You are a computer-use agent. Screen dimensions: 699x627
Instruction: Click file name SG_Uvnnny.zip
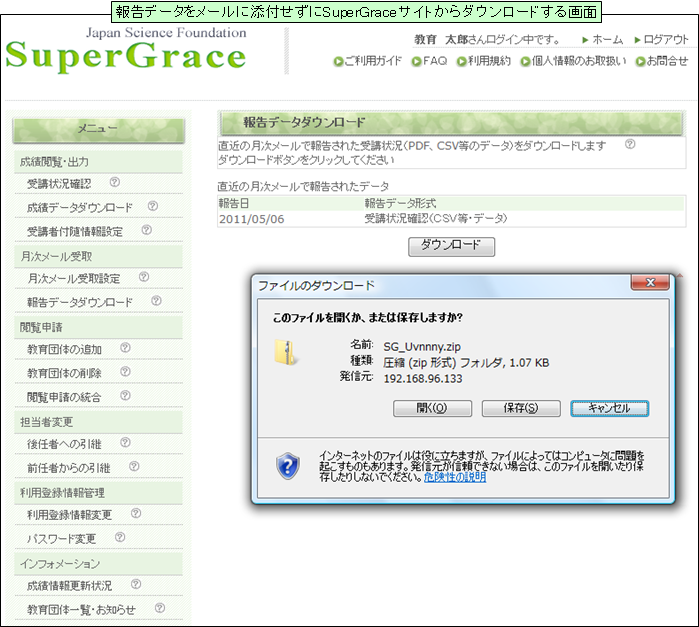click(x=422, y=346)
